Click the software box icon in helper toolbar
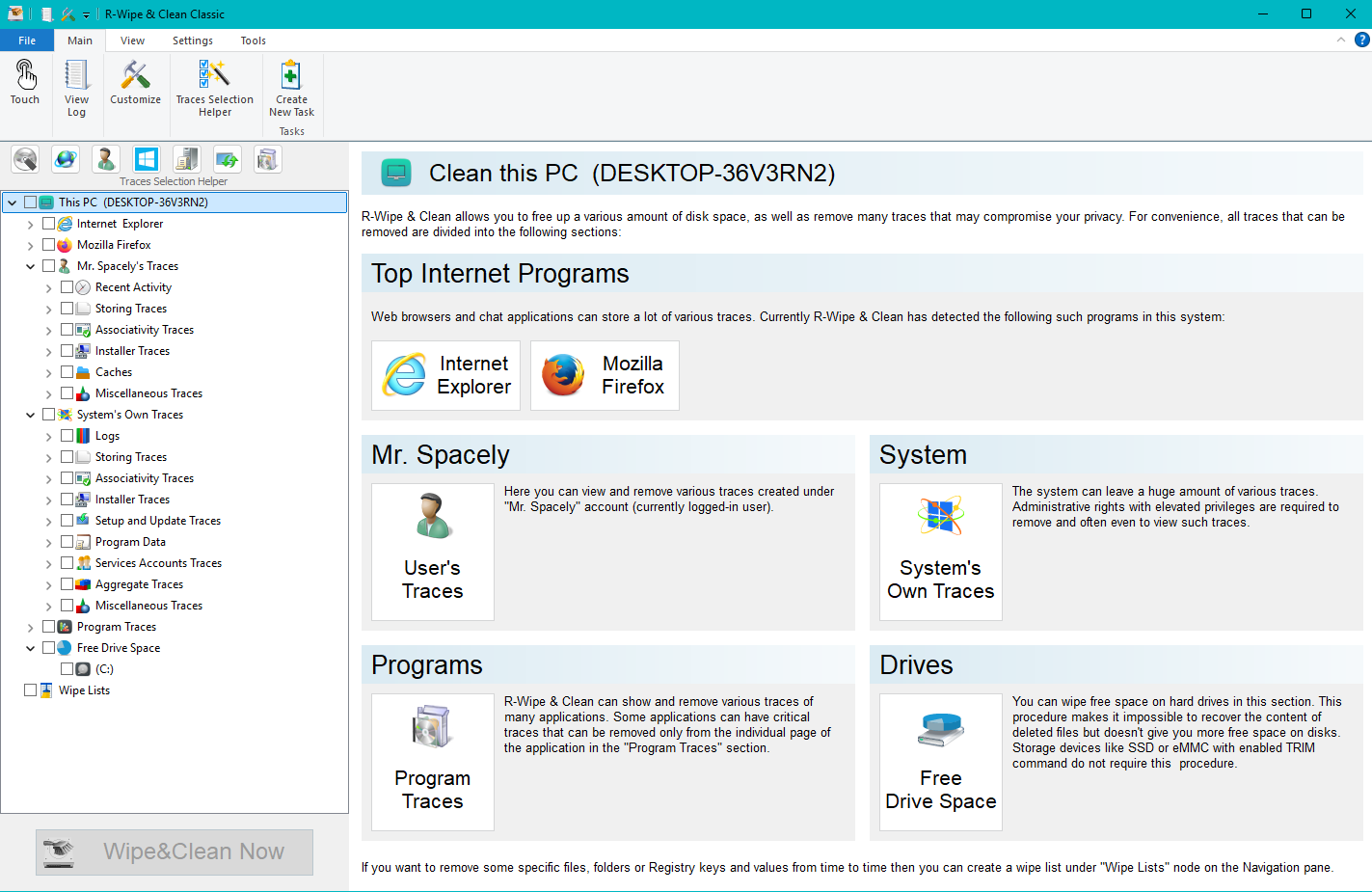This screenshot has width=1372, height=892. tap(268, 159)
